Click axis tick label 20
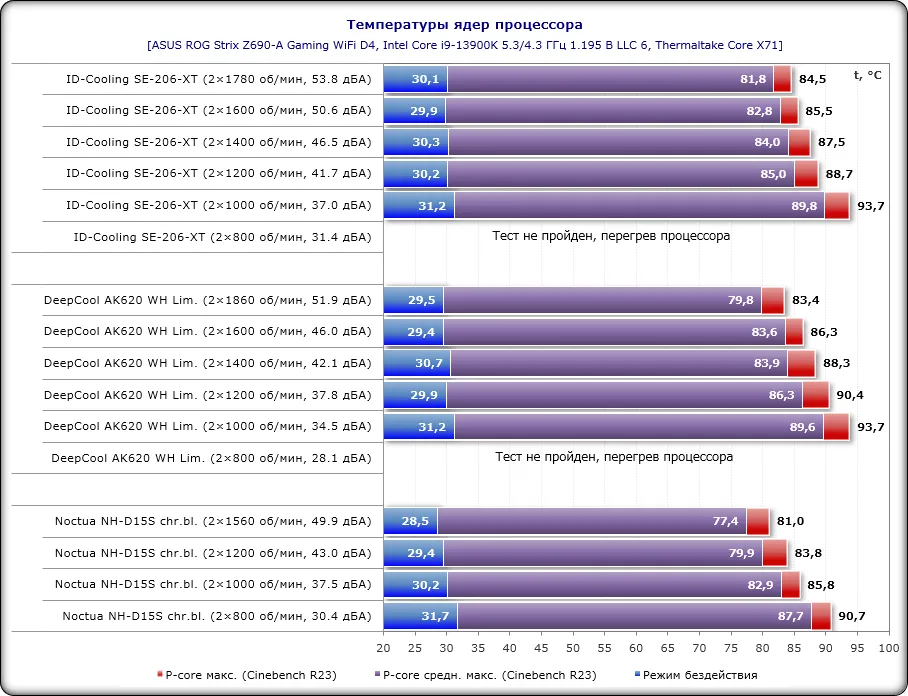 point(383,648)
